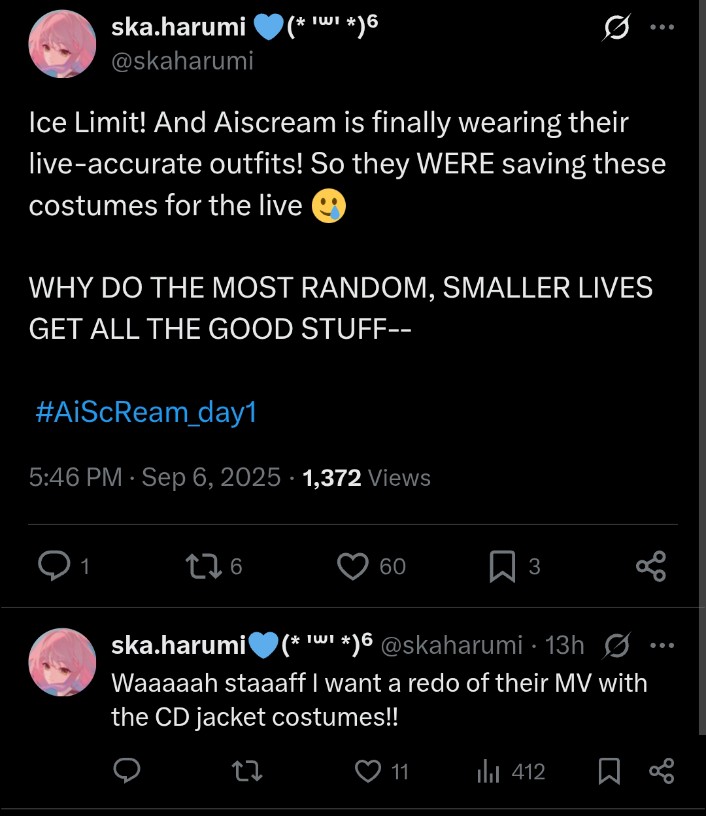This screenshot has height=816, width=706.
Task: Bookmark the main post
Action: click(502, 566)
